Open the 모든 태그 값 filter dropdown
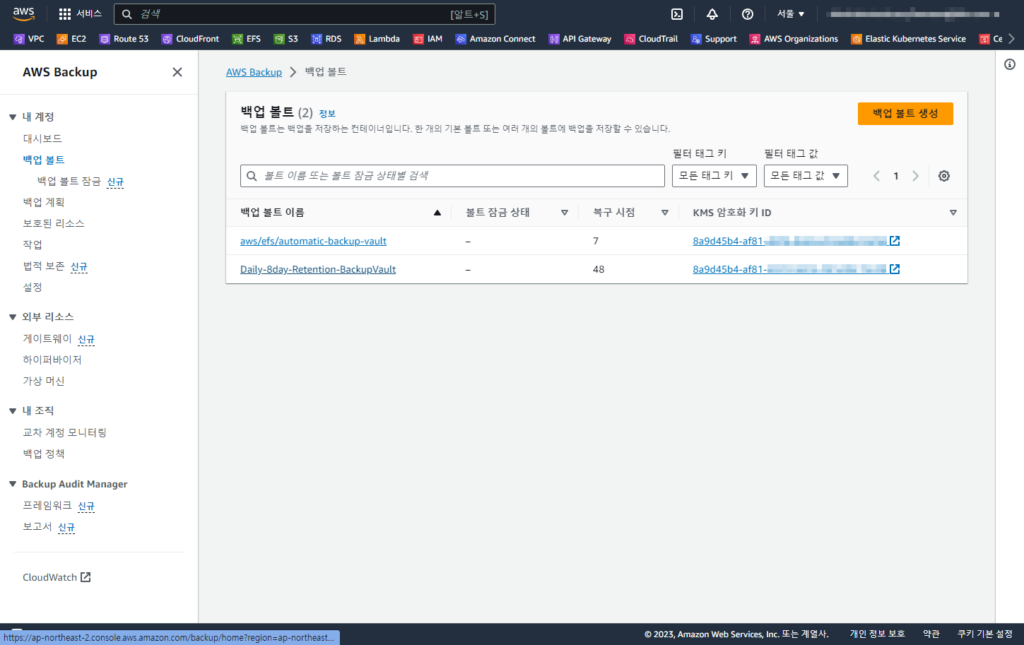 point(805,176)
